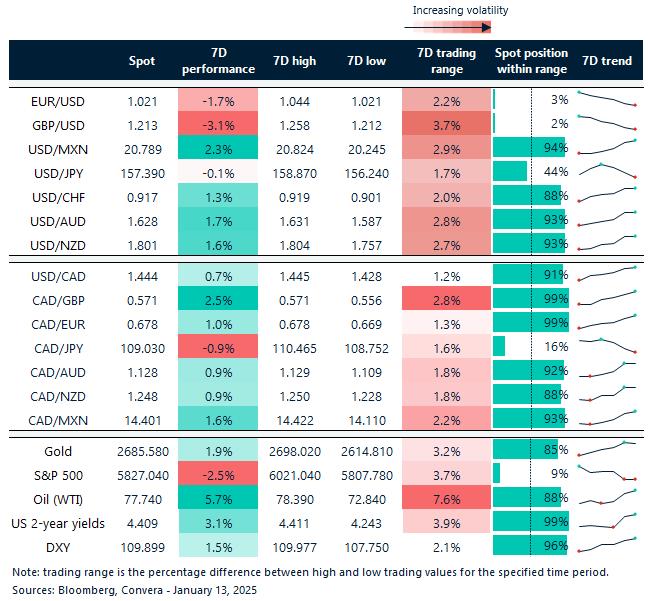This screenshot has width=648, height=601.
Task: Select the US 2-year yields trend sparkline
Action: 608,521
